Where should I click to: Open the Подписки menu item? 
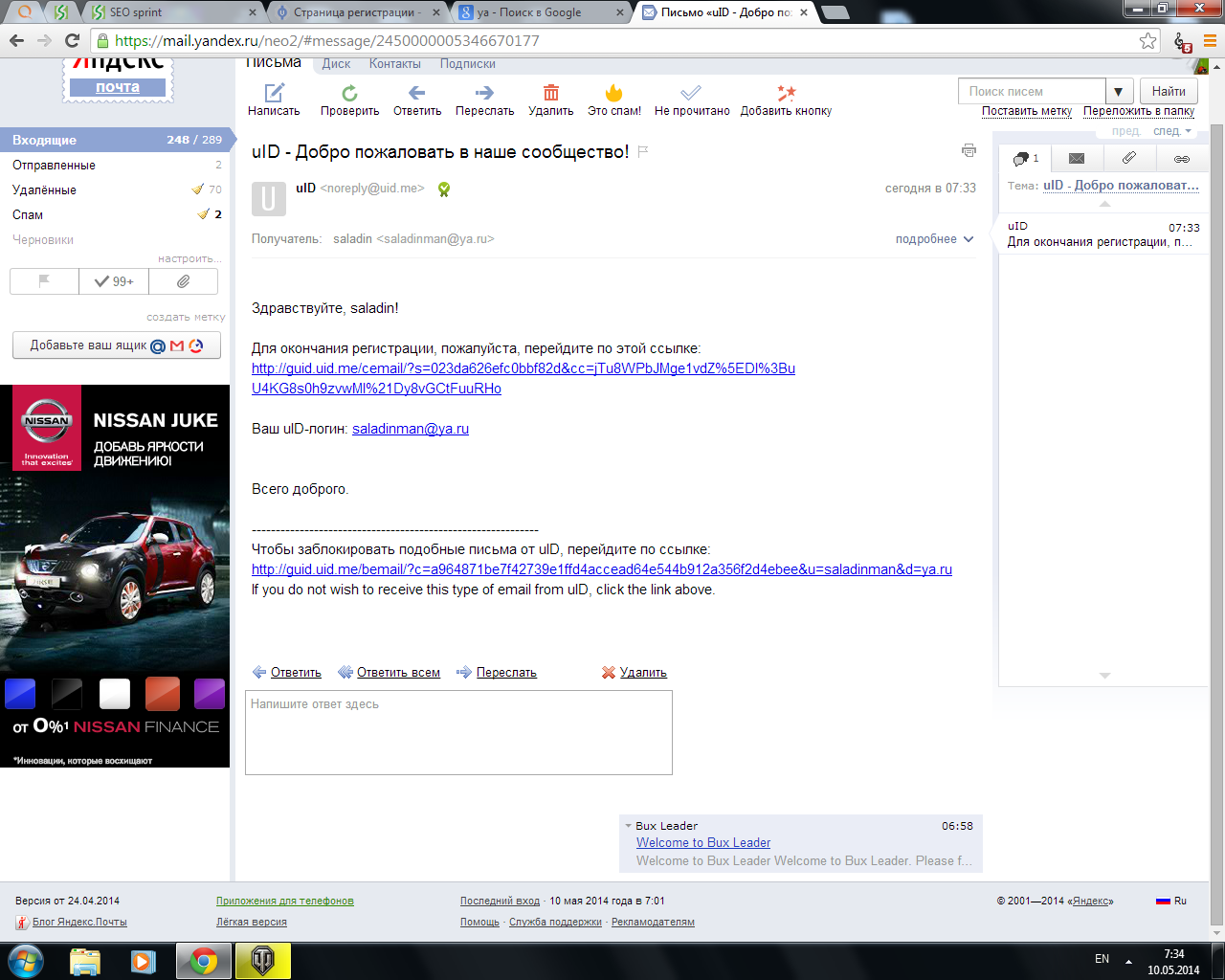tap(468, 64)
